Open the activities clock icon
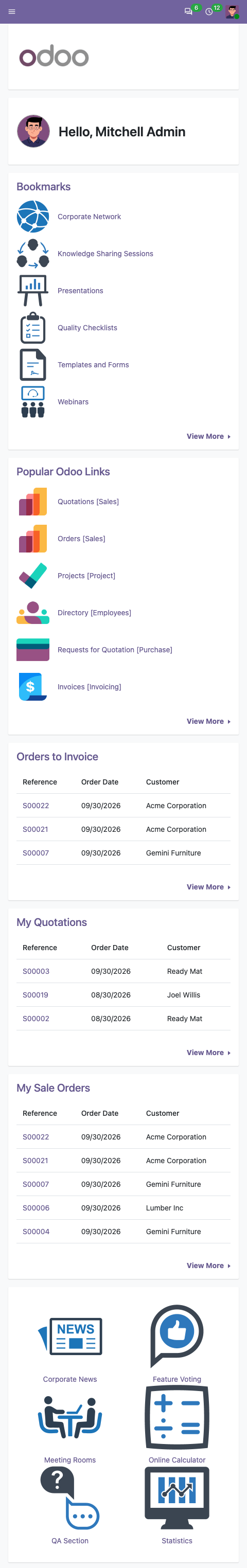 coord(209,11)
